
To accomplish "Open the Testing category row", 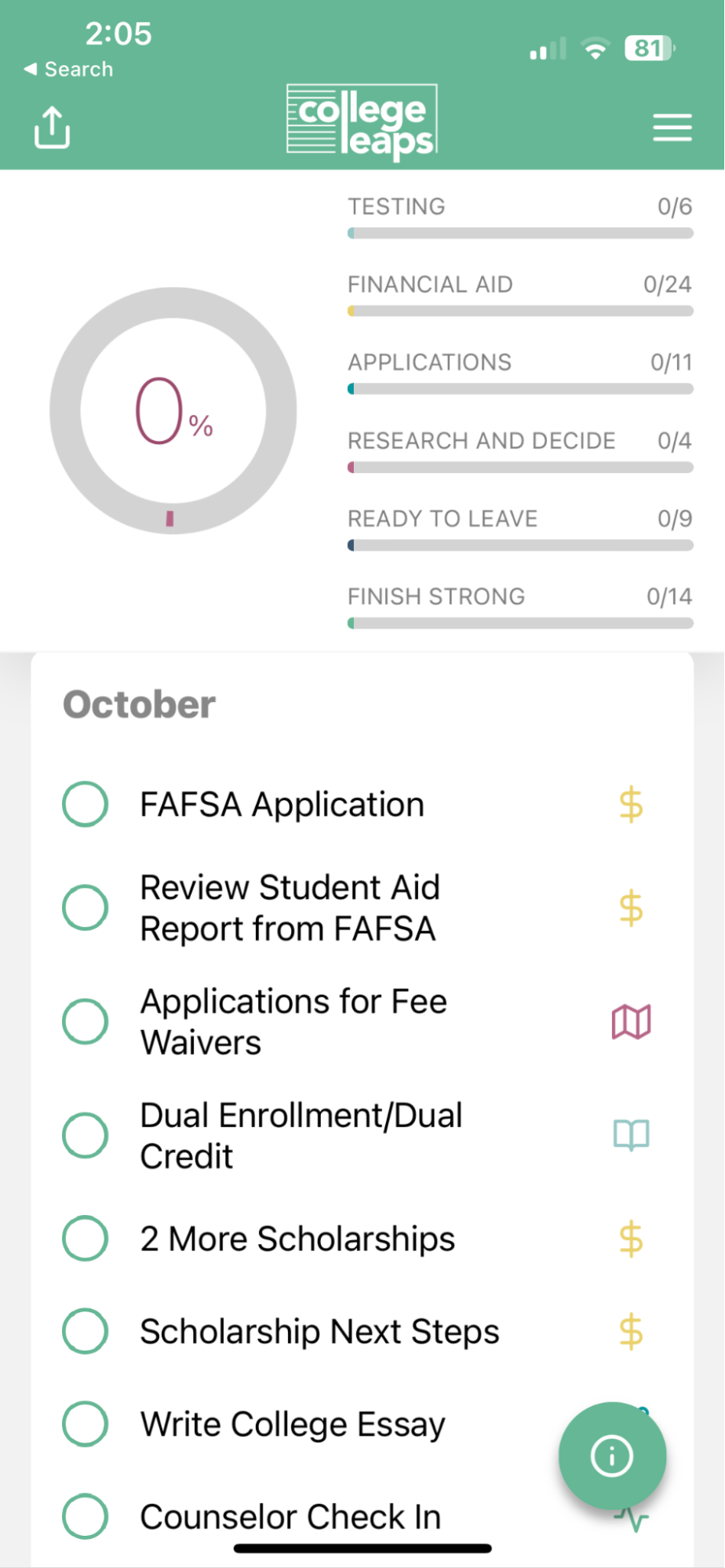I will click(520, 216).
